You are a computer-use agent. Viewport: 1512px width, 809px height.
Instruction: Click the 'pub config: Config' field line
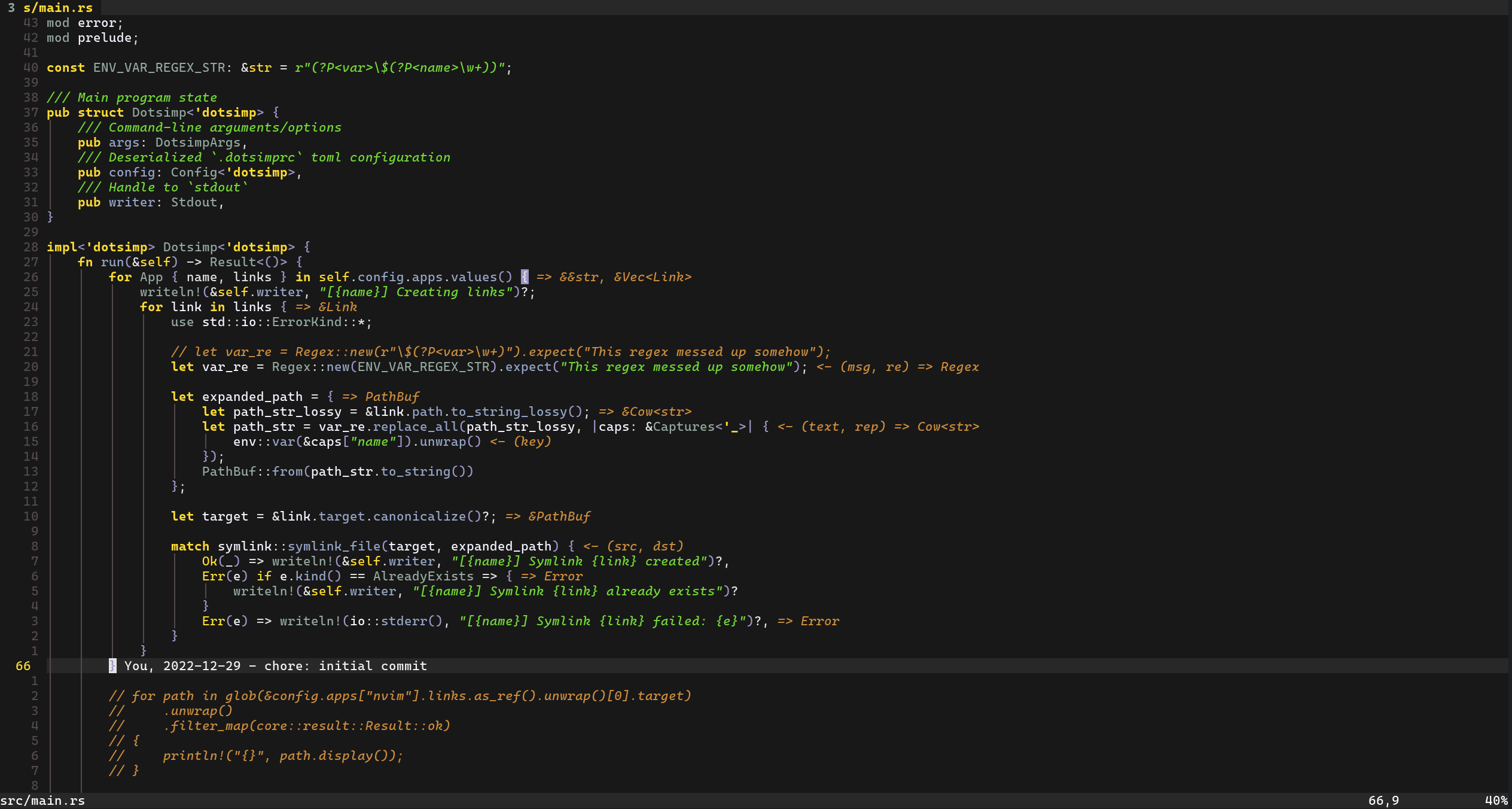190,172
